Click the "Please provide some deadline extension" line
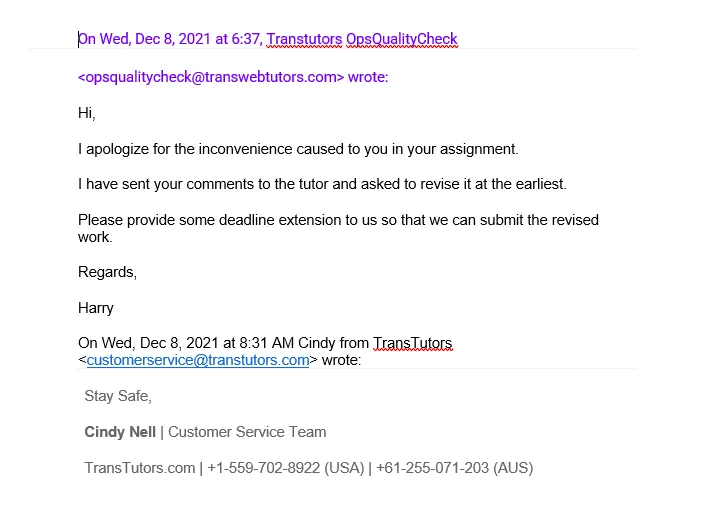The width and height of the screenshot is (701, 523). (338, 220)
